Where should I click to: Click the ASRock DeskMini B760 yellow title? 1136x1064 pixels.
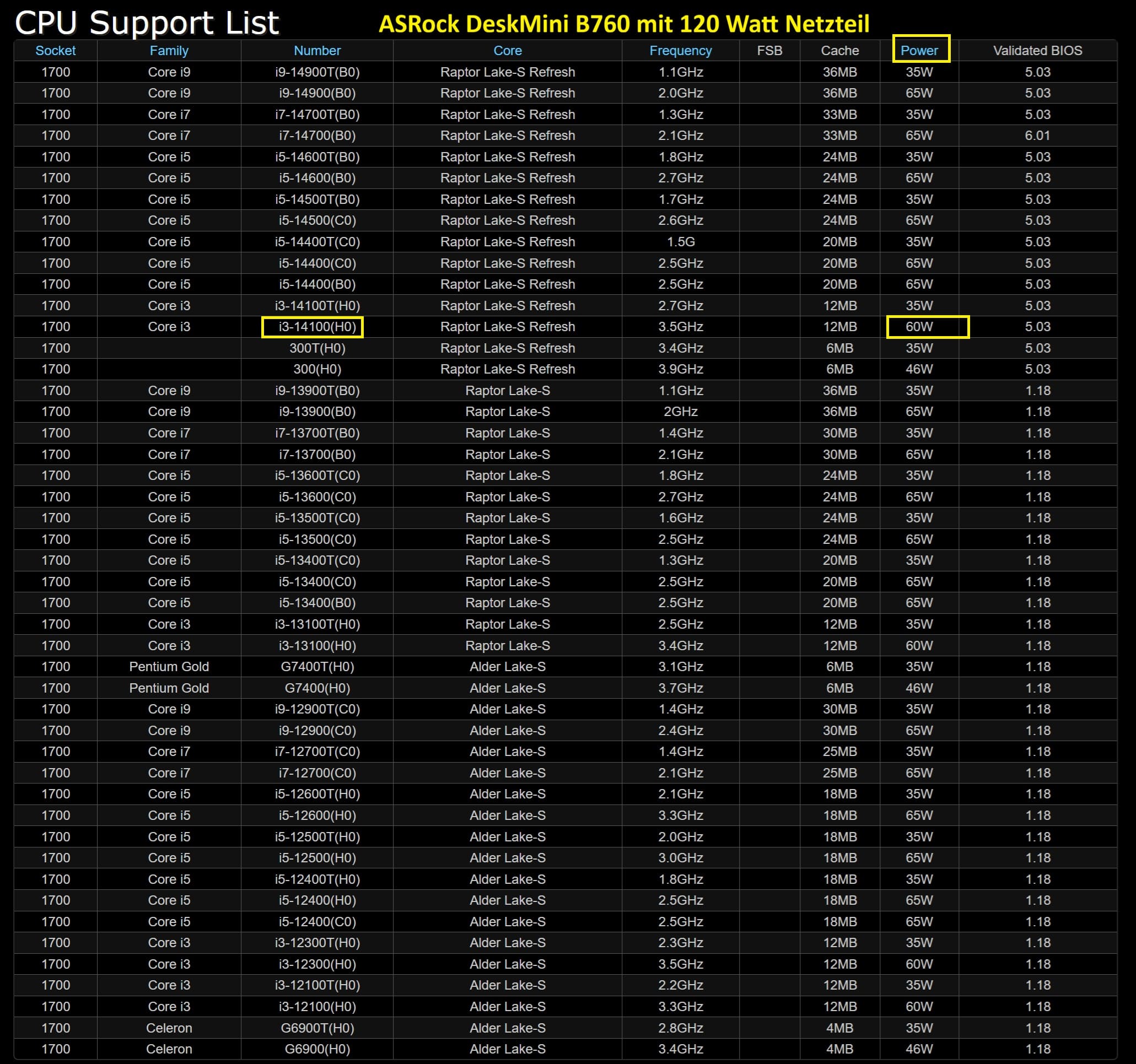(623, 24)
